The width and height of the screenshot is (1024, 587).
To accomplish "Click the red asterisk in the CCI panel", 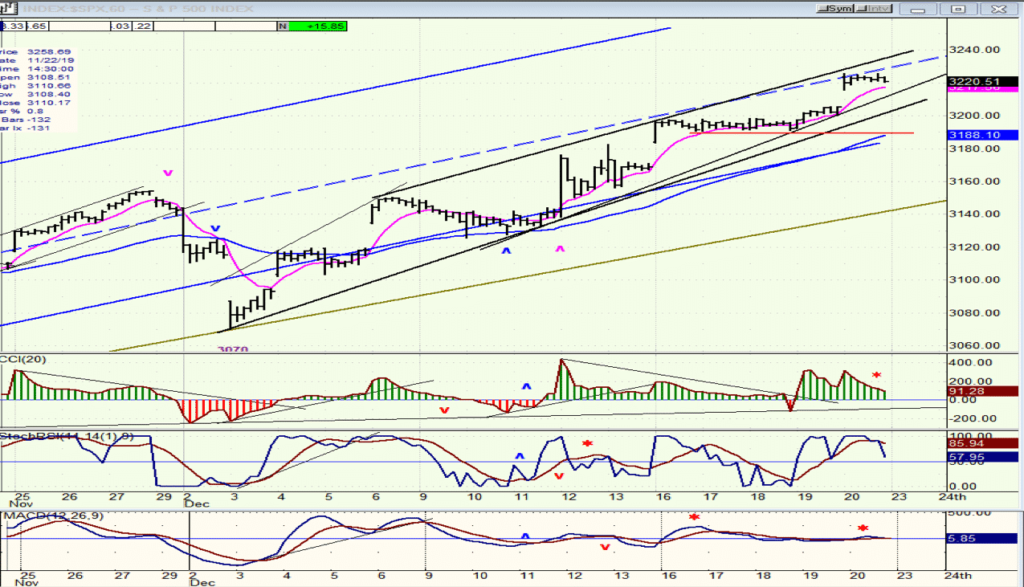I will point(876,375).
